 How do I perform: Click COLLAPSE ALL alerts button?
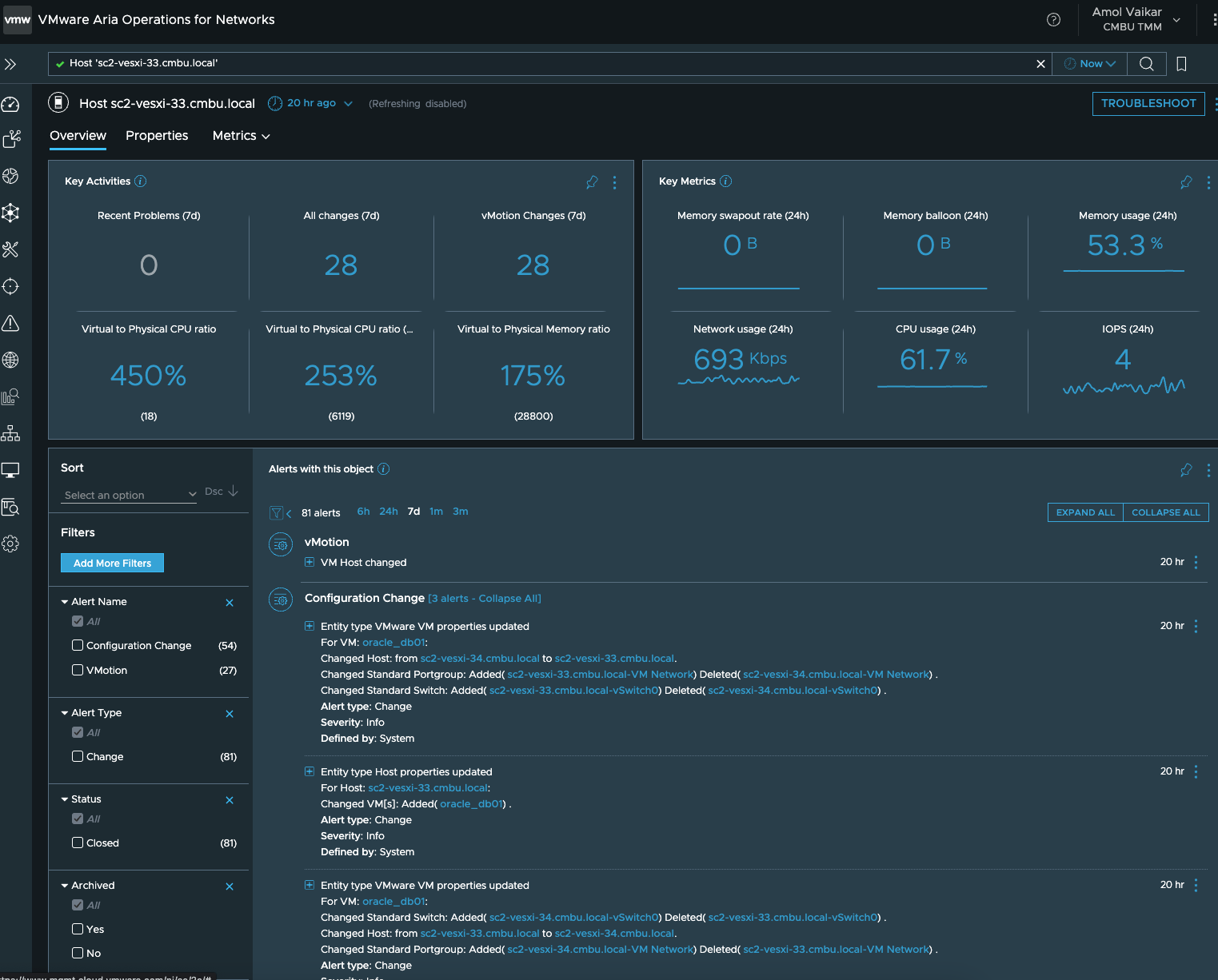click(x=1166, y=512)
